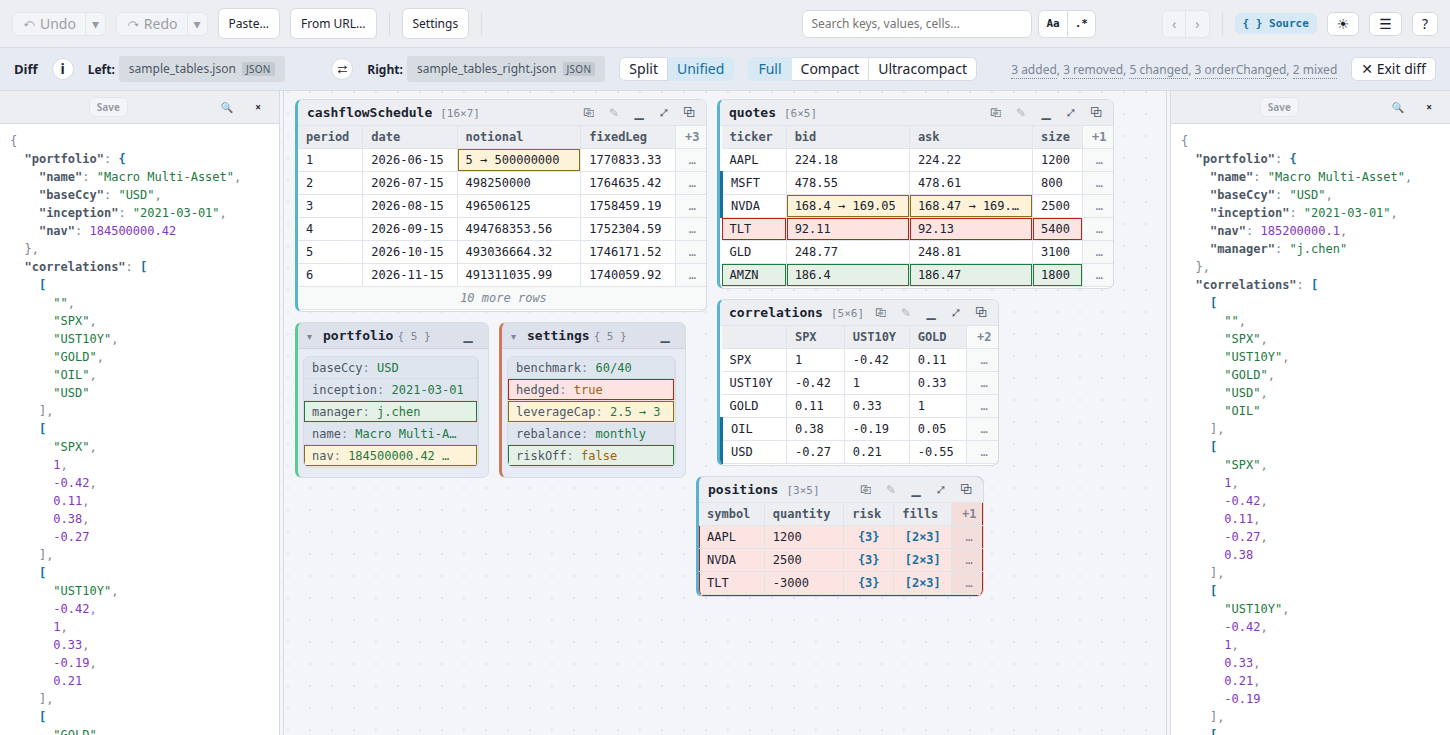Open the Settings button
This screenshot has height=735, width=1450.
(435, 24)
